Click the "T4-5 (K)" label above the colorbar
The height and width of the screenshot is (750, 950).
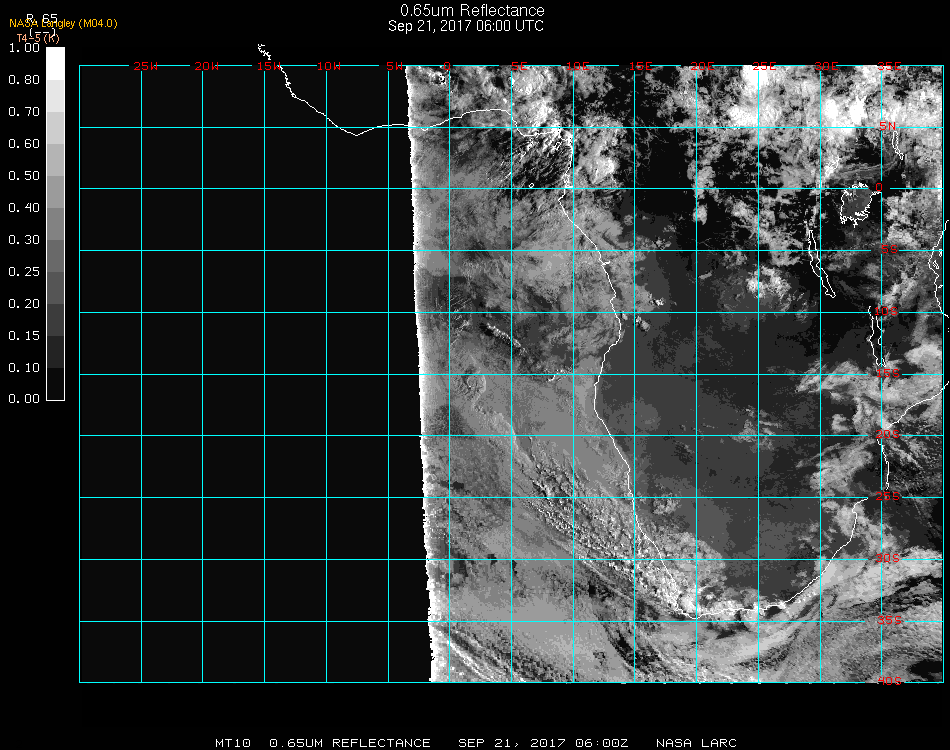pos(38,38)
